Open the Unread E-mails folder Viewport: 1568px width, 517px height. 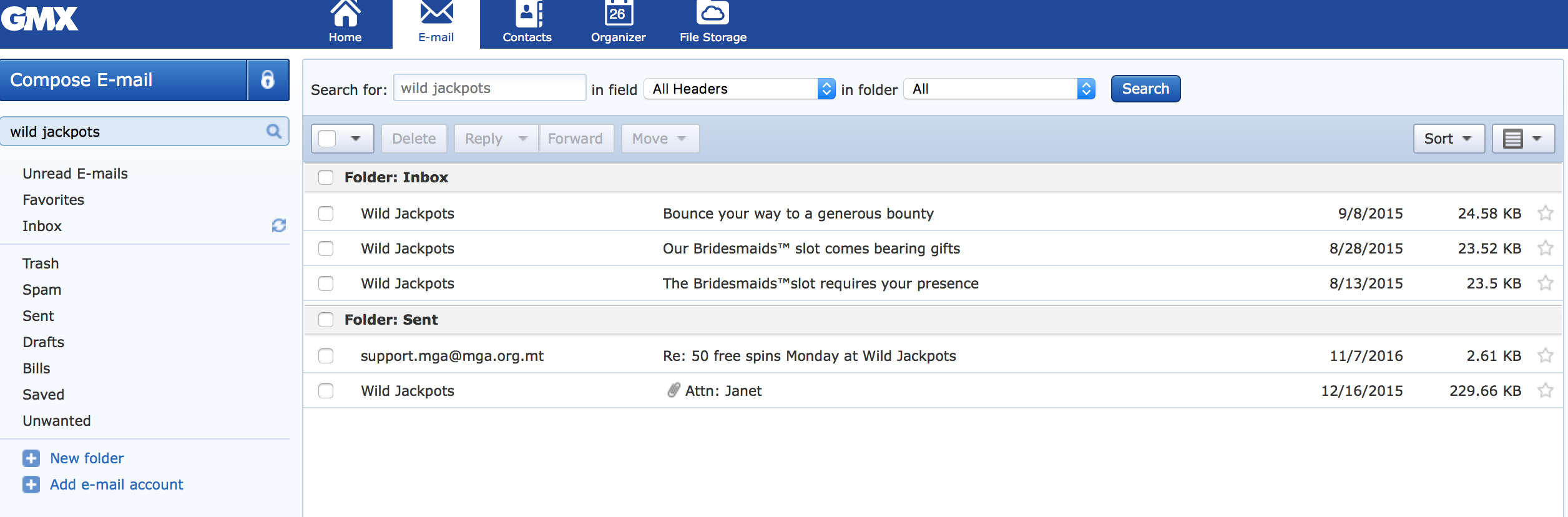pos(76,174)
